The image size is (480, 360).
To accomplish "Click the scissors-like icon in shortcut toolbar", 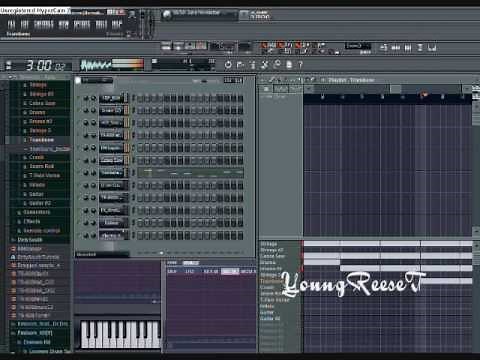I will coord(264,64).
